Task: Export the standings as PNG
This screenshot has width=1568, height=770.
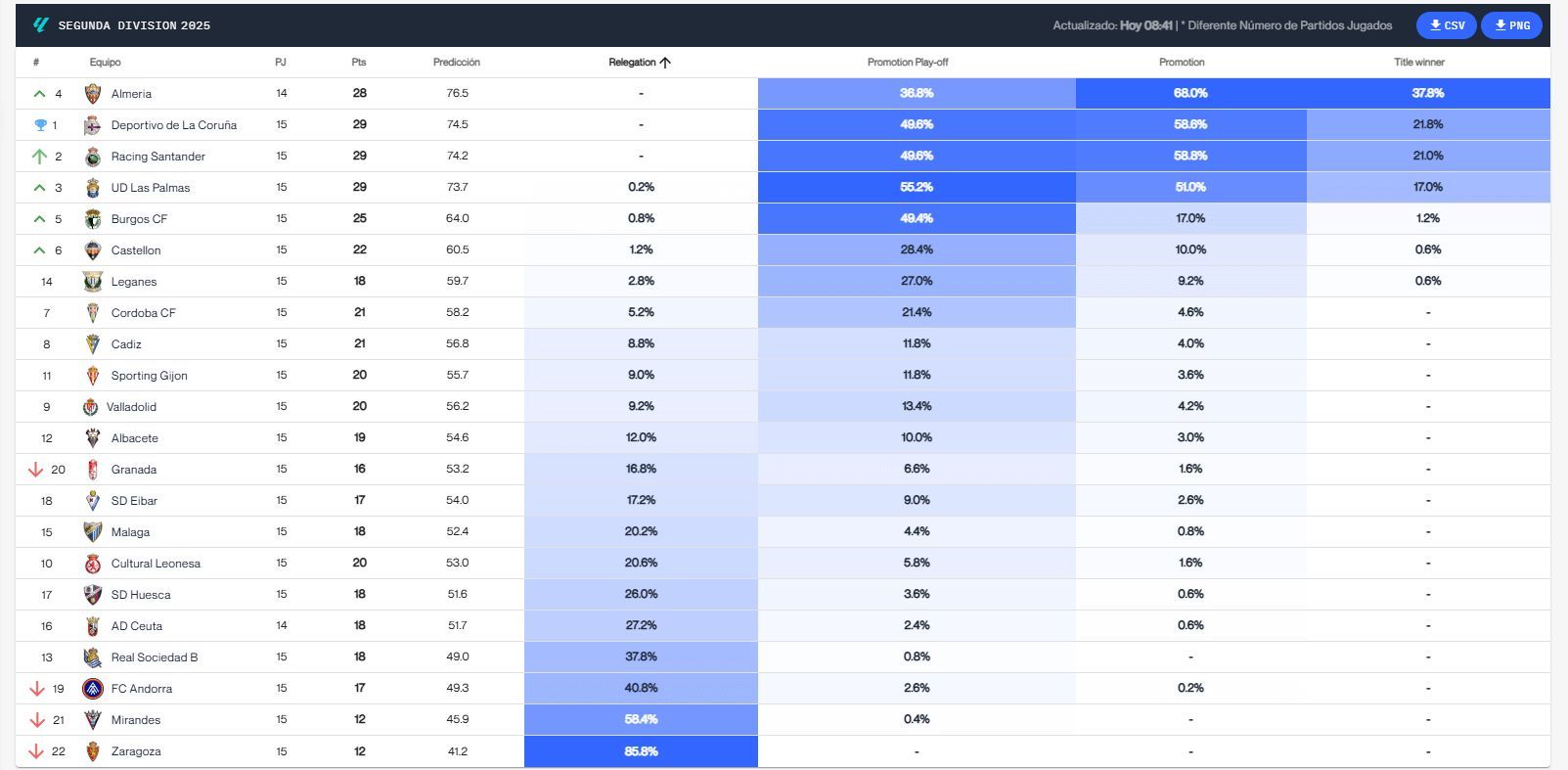Action: point(1511,25)
